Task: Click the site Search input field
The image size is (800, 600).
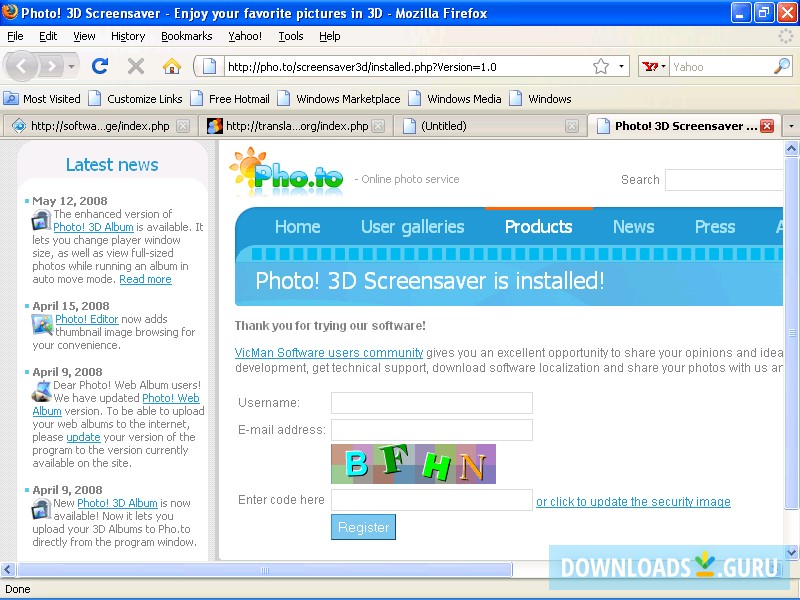Action: [x=723, y=180]
